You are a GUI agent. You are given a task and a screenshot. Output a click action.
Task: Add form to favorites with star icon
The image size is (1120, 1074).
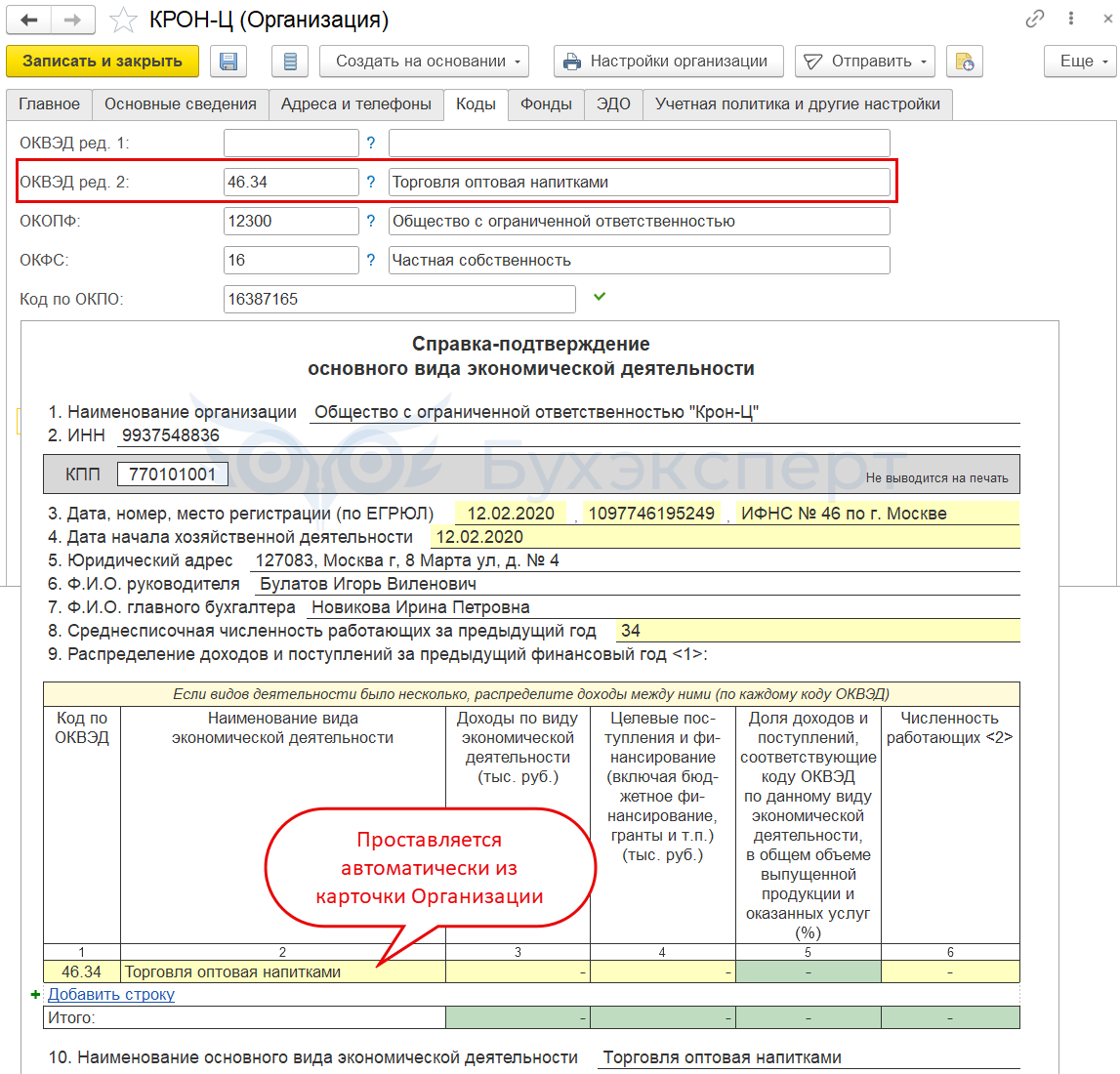click(x=122, y=20)
